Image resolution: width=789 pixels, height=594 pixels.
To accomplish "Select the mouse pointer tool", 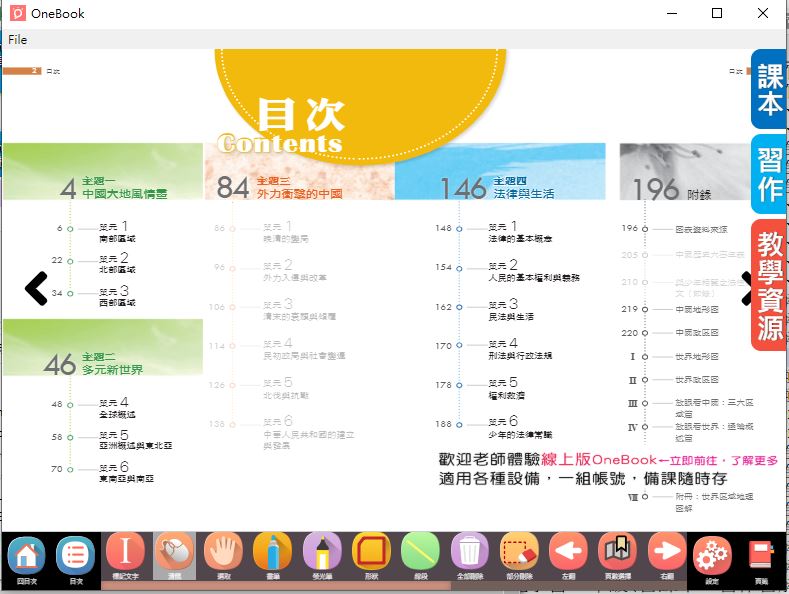I will pyautogui.click(x=175, y=554).
